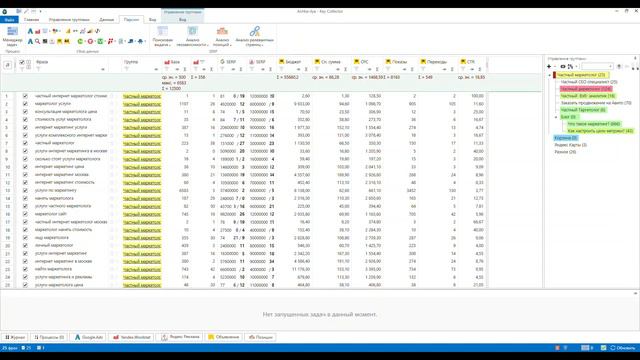Switch to the Главная ribbon tab
Screen dimensions: 640x360
(x=31, y=20)
